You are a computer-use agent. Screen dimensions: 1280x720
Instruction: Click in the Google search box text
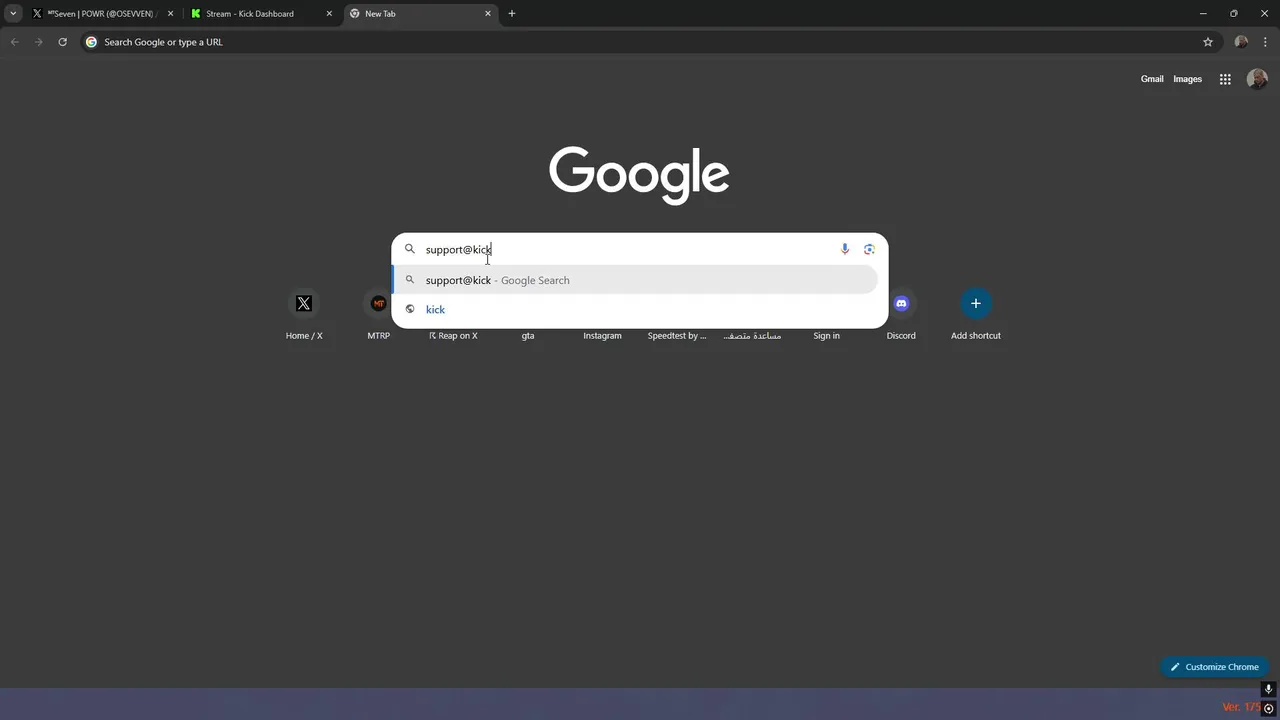[x=458, y=250]
